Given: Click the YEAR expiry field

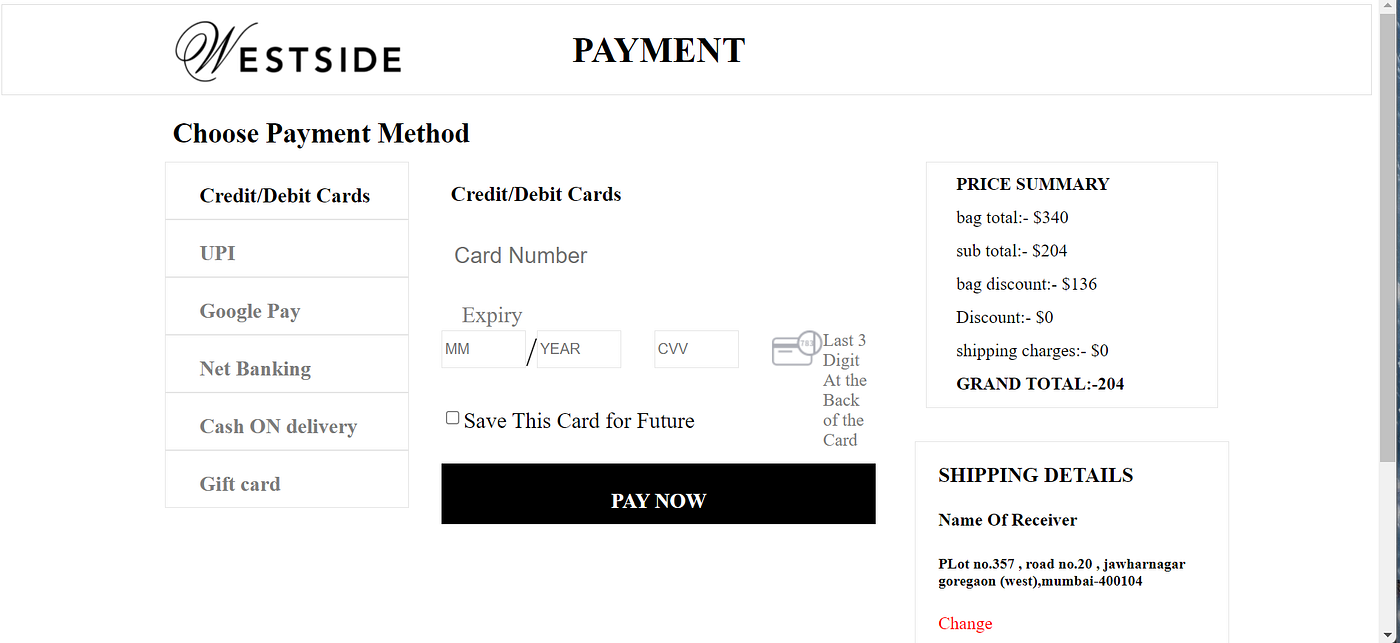Looking at the screenshot, I should point(579,349).
